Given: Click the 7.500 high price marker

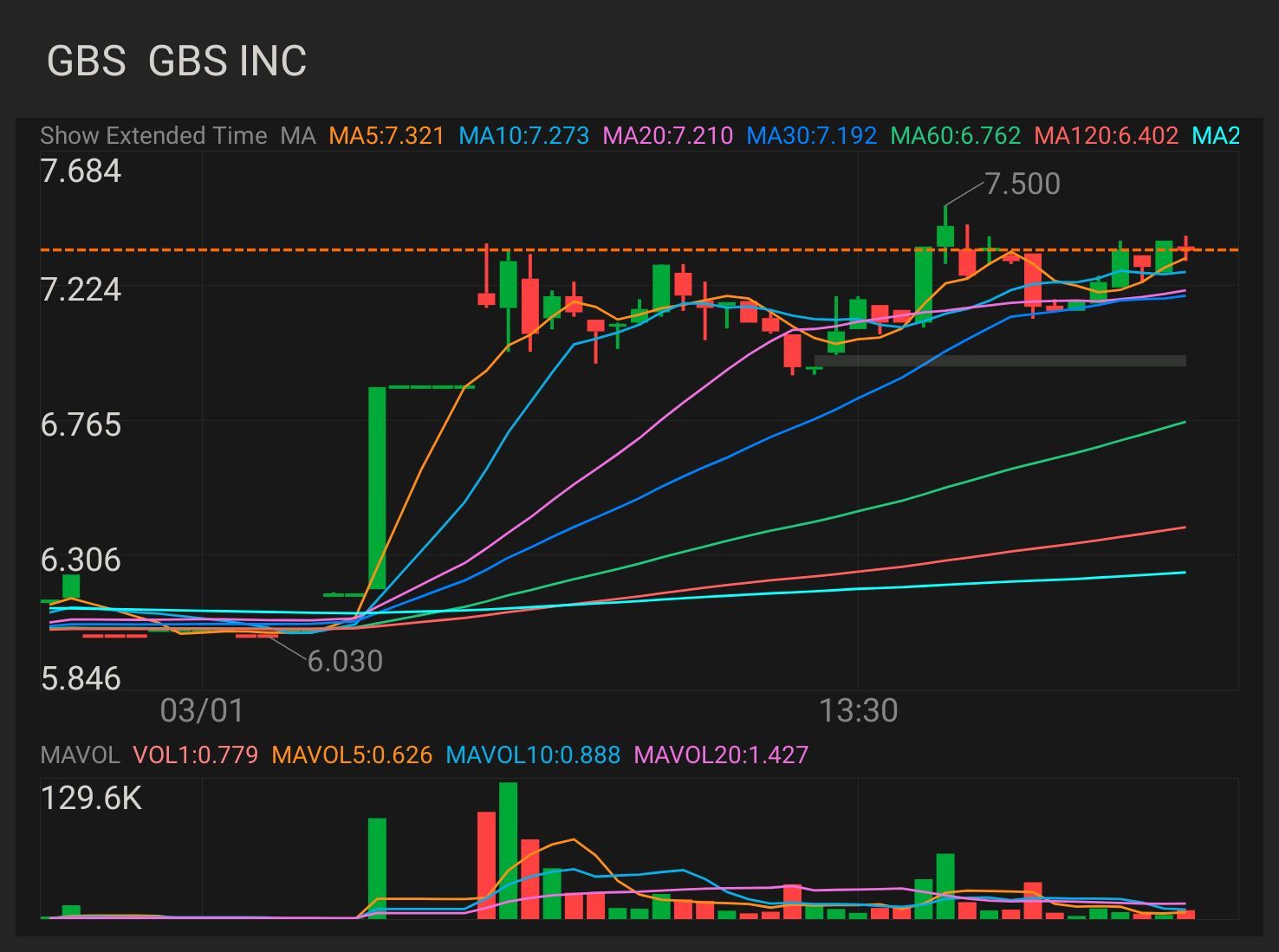Looking at the screenshot, I should (x=1023, y=184).
